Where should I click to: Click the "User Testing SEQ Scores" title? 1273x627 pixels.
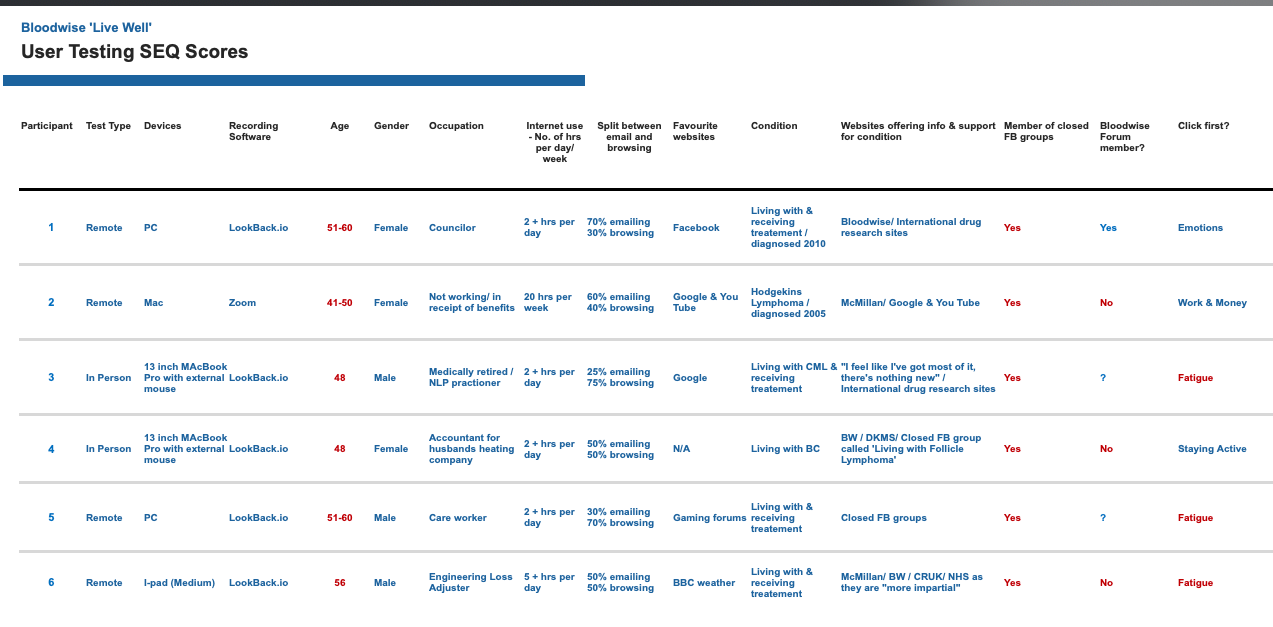tap(134, 51)
